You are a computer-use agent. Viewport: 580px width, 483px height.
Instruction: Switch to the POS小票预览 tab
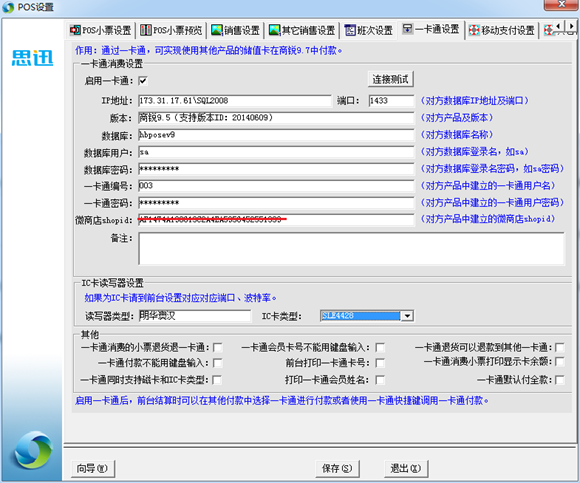click(172, 30)
